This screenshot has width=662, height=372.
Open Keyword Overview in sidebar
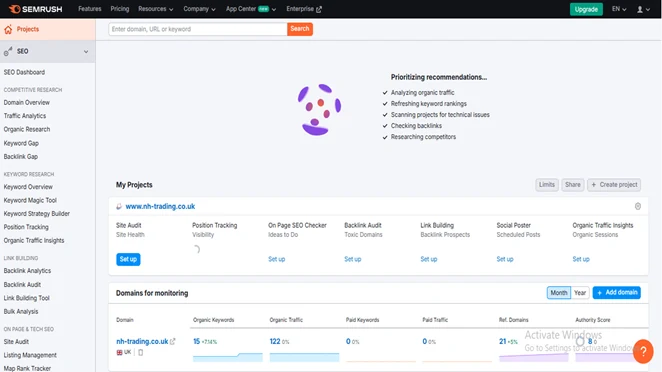pyautogui.click(x=28, y=187)
